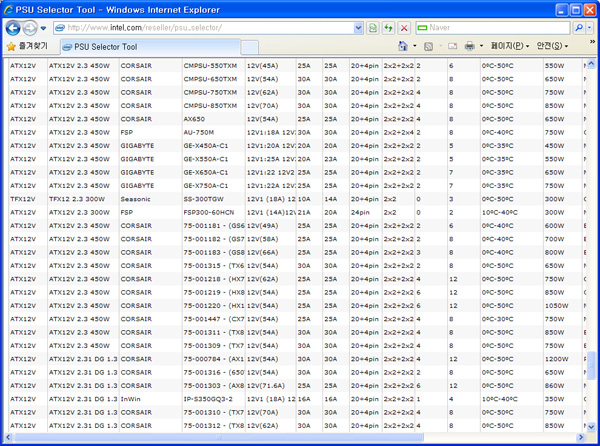The image size is (600, 446).
Task: Open Favorites with the star button
Action: [x=27, y=46]
